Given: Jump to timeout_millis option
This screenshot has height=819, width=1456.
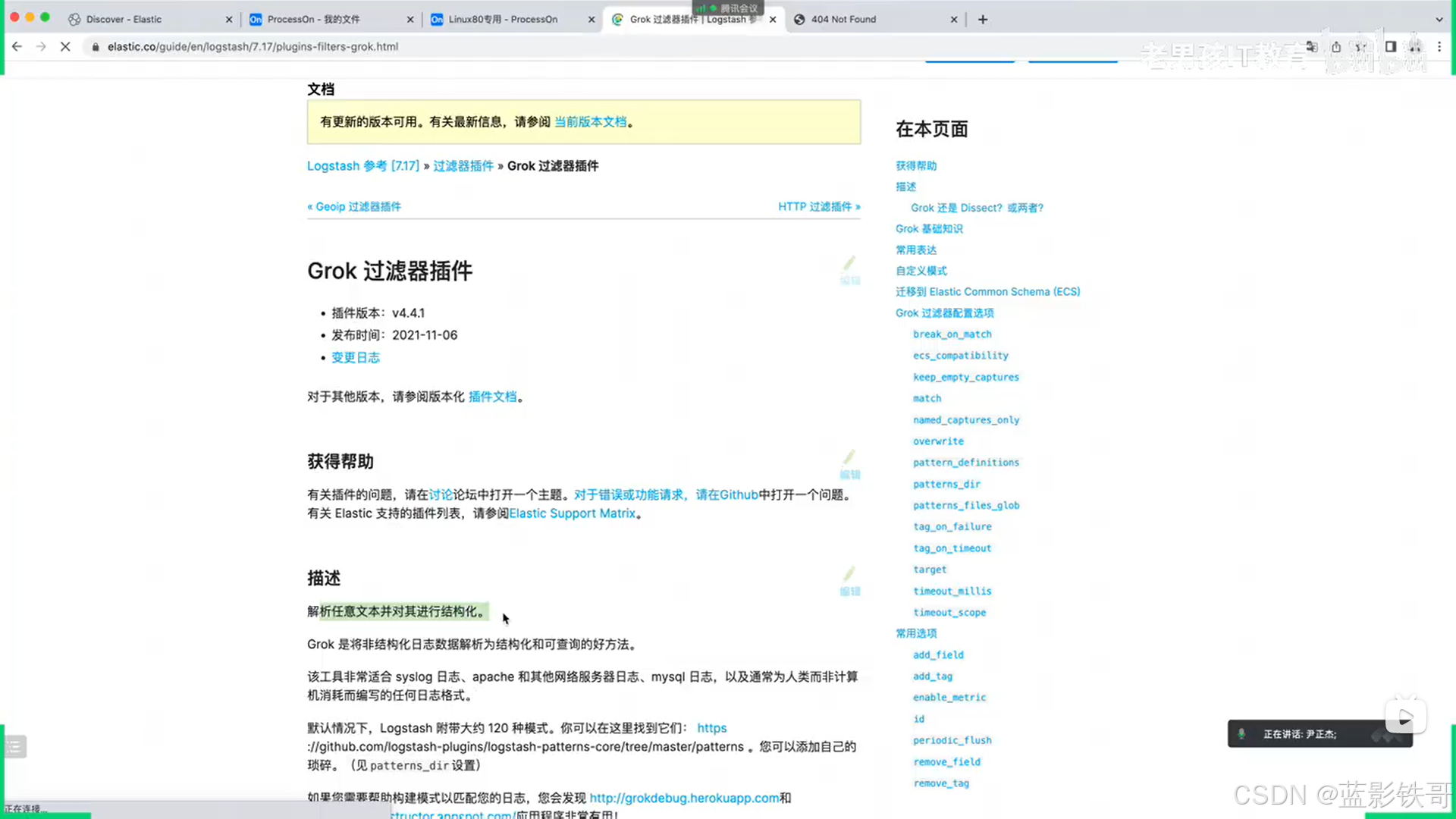Looking at the screenshot, I should (952, 591).
